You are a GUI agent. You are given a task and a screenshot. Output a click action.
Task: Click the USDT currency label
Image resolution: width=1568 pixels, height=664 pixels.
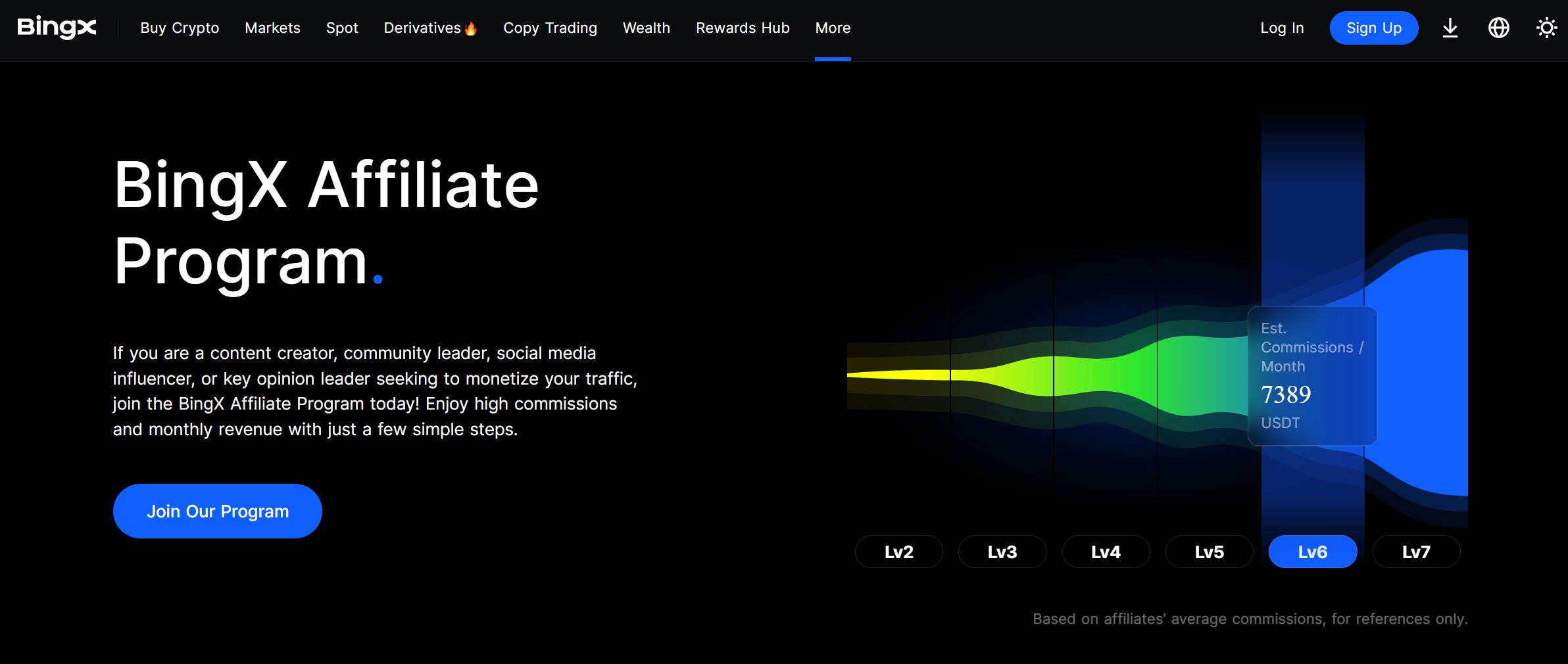click(x=1281, y=423)
